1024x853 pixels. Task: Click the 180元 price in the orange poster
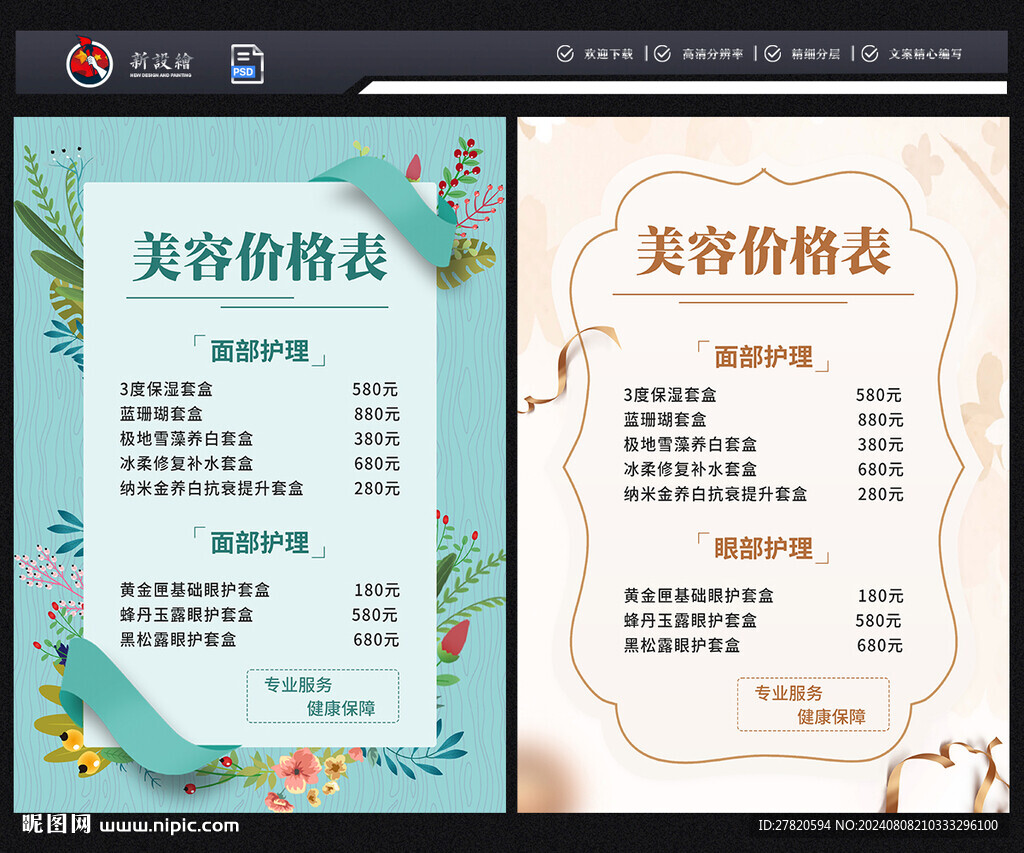coord(881,596)
